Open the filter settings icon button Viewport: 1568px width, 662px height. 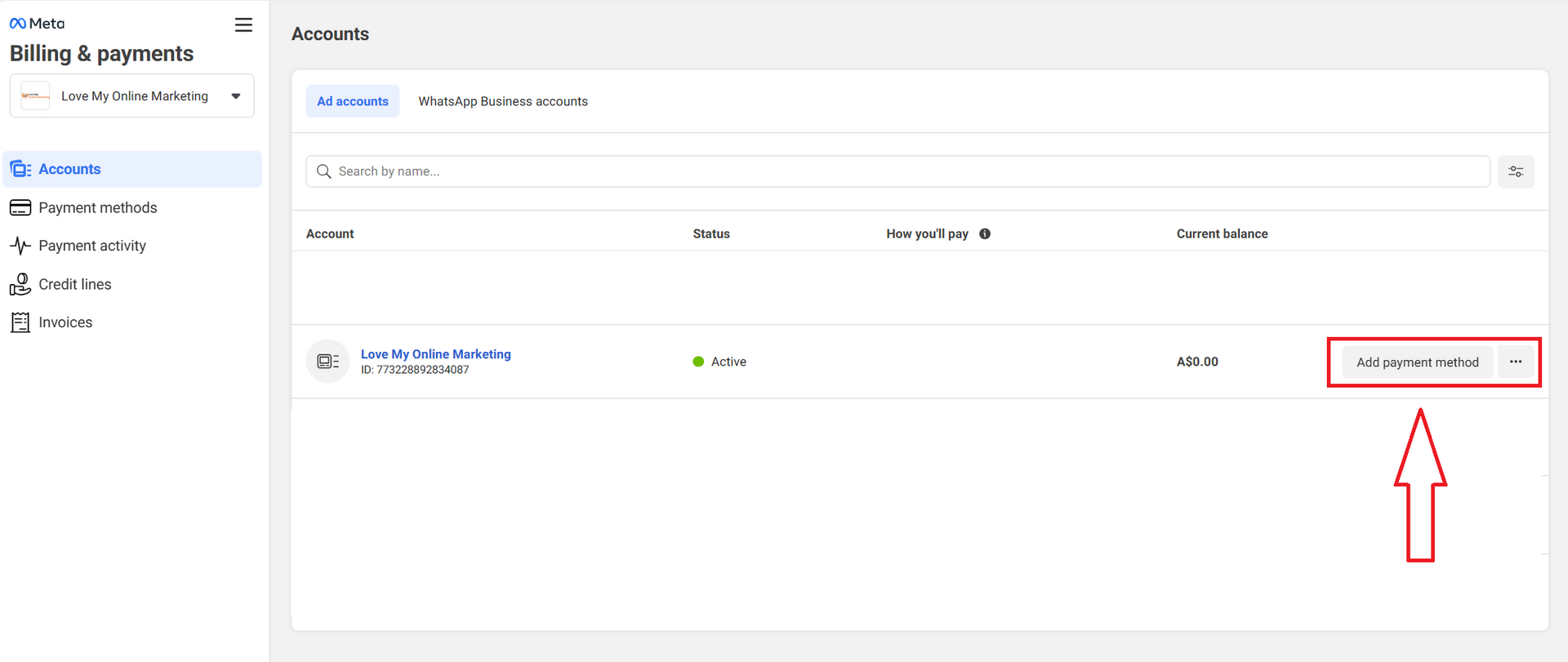click(1516, 171)
